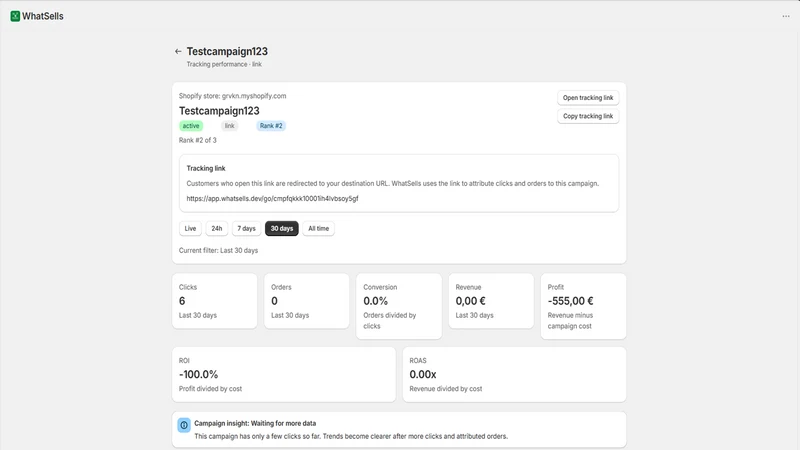Image resolution: width=800 pixels, height=450 pixels.
Task: Click the Clicks value 6
Action: coord(182,301)
